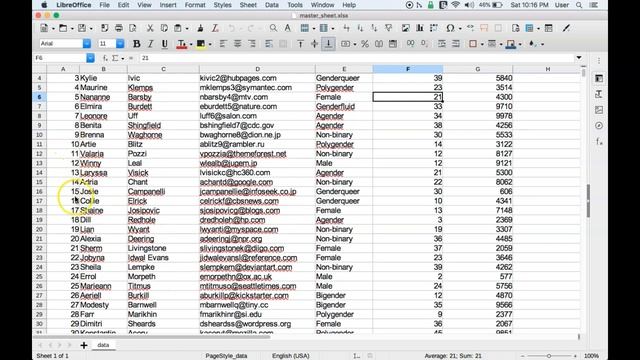Click the New document icon

pos(44,28)
